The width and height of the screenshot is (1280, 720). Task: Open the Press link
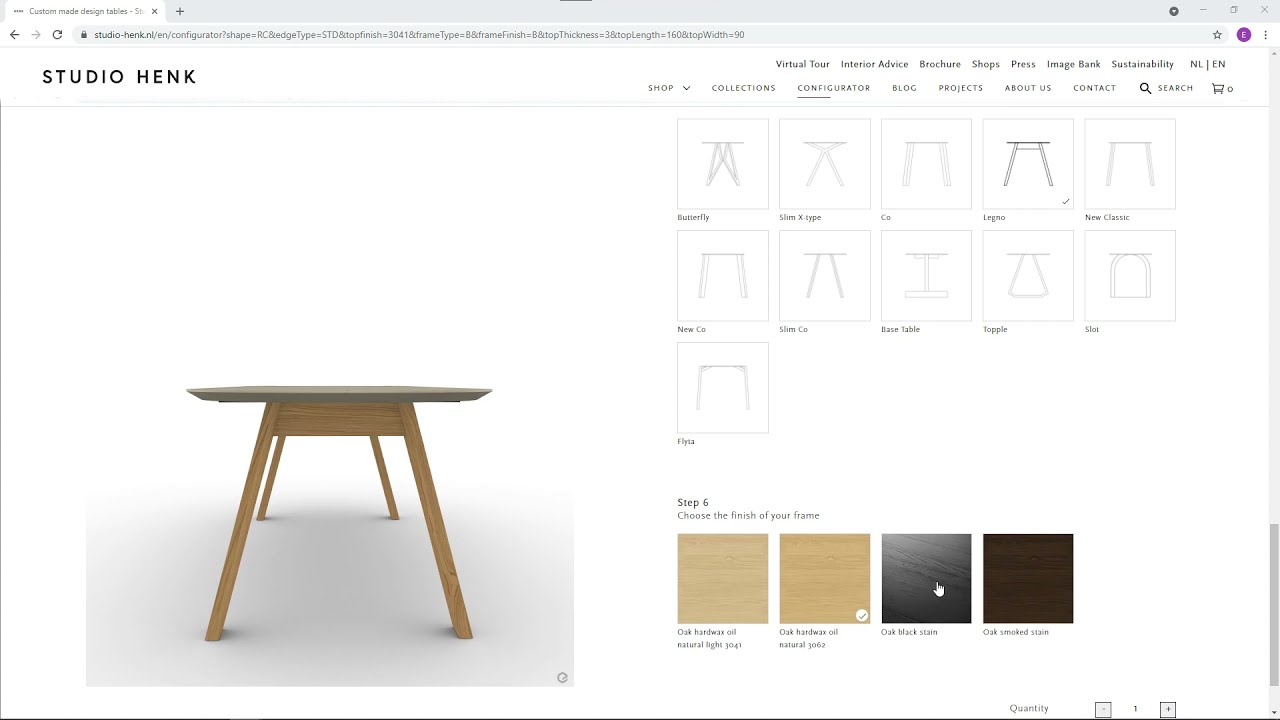click(1023, 64)
